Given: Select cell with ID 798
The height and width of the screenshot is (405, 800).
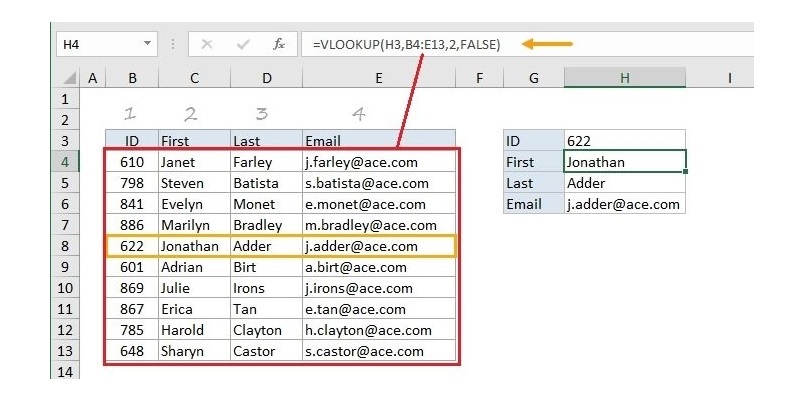Looking at the screenshot, I should [132, 183].
